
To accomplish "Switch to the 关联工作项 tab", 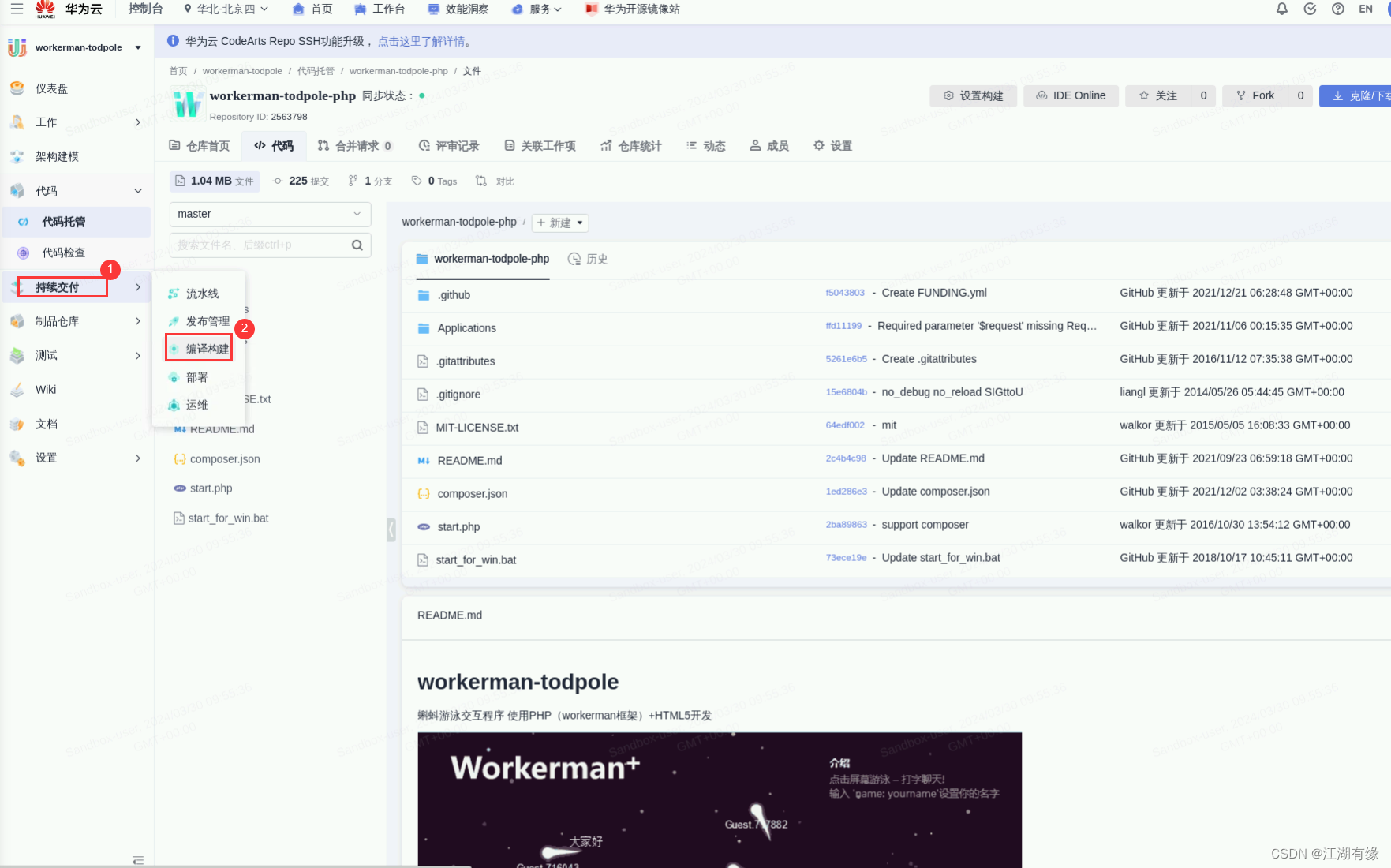I will click(x=540, y=146).
